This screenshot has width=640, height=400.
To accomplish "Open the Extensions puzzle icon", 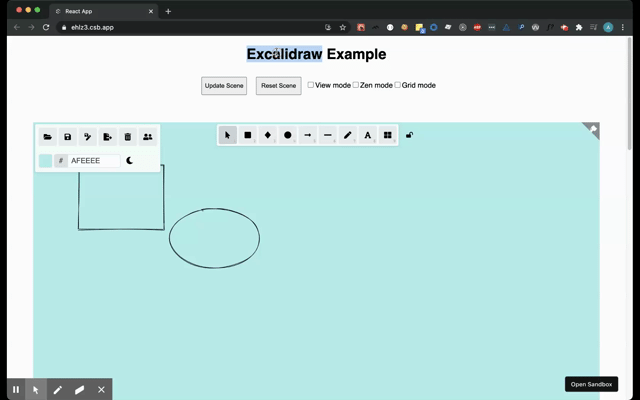I will [x=579, y=27].
